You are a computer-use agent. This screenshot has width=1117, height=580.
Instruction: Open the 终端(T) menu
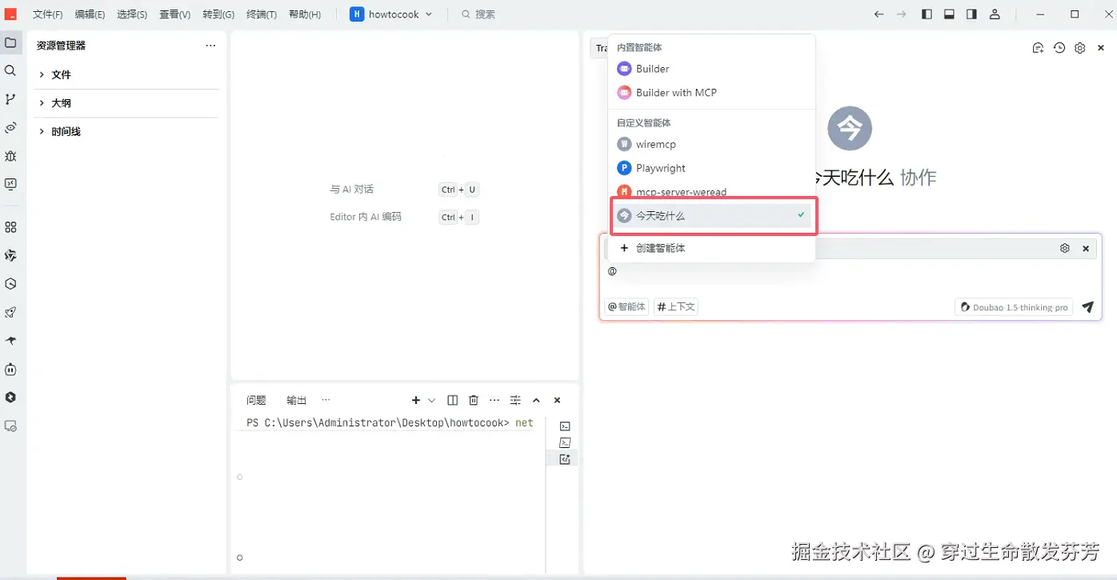261,14
